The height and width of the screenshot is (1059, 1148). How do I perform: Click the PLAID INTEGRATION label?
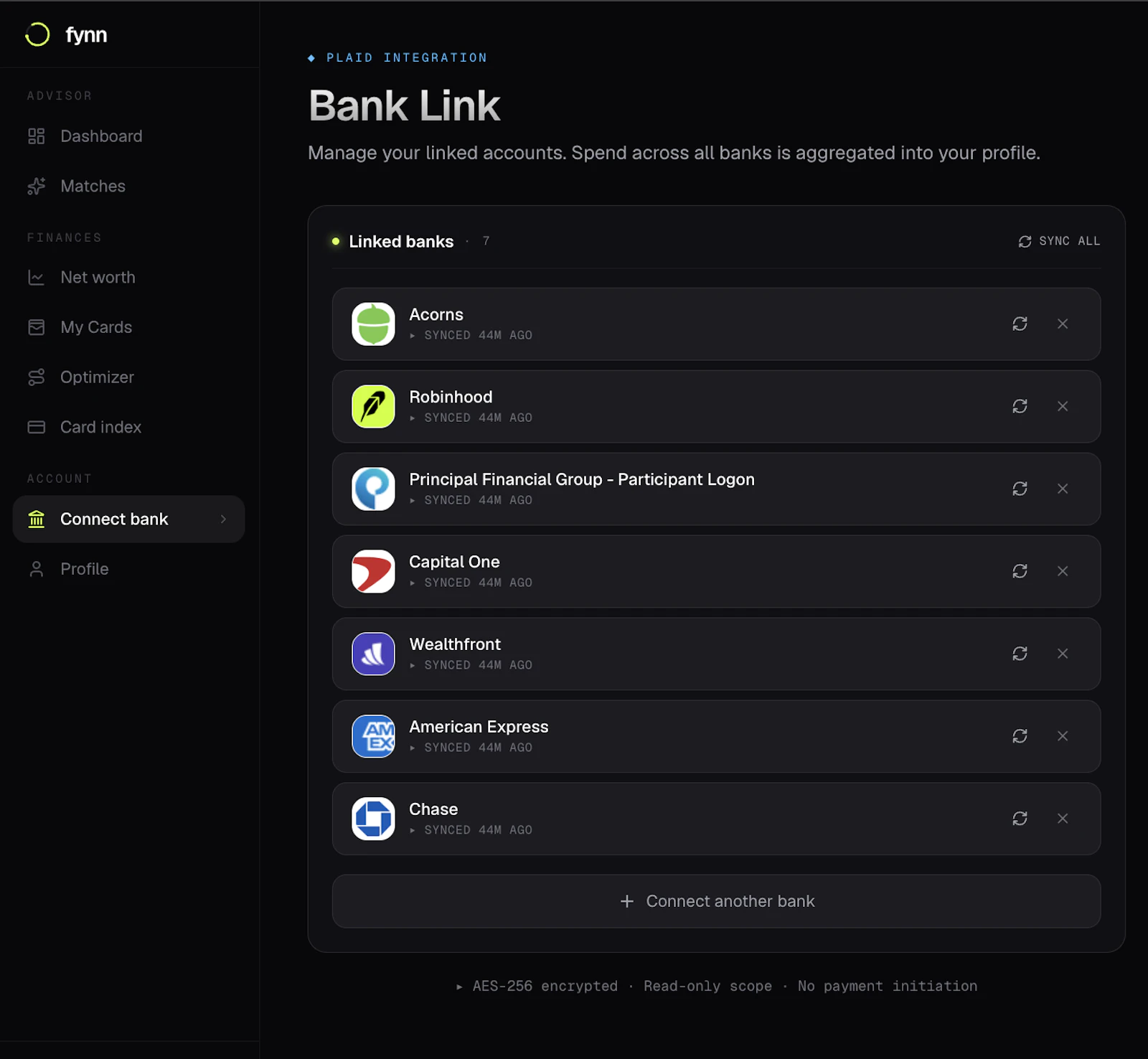pyautogui.click(x=407, y=58)
